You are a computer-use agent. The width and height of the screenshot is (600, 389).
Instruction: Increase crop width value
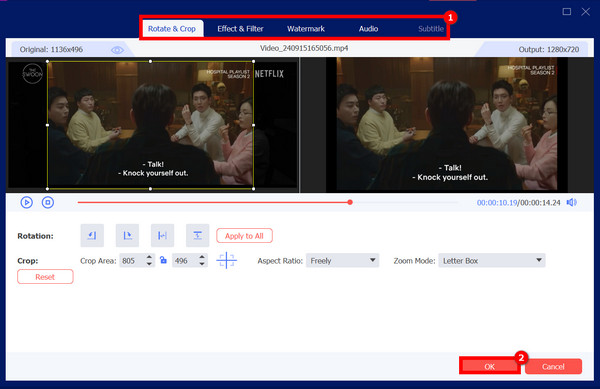149,257
